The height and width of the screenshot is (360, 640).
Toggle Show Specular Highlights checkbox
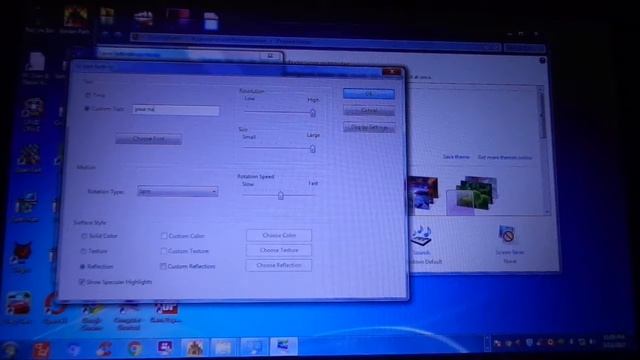82,282
